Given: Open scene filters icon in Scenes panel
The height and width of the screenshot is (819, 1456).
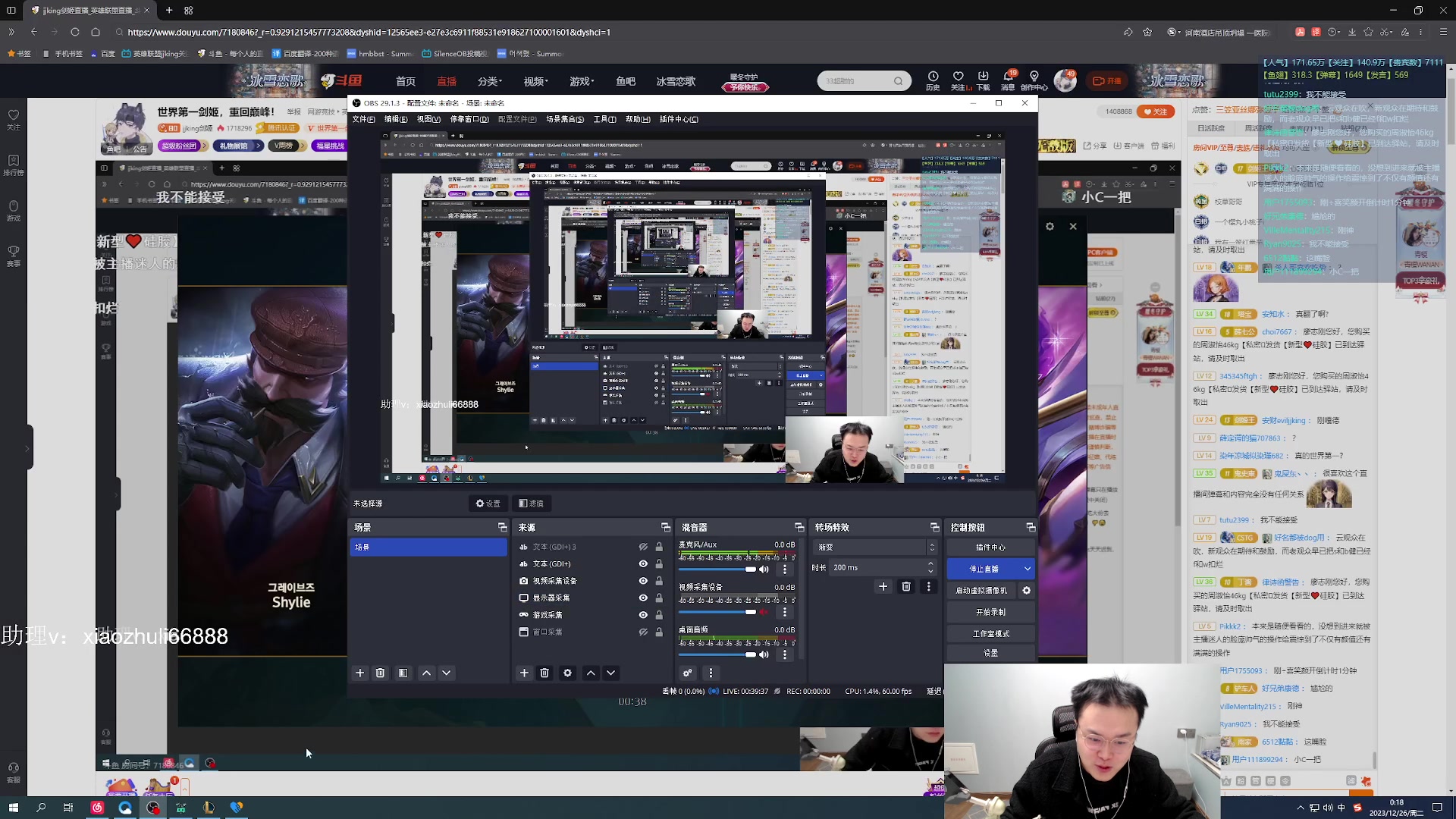Looking at the screenshot, I should [x=403, y=673].
